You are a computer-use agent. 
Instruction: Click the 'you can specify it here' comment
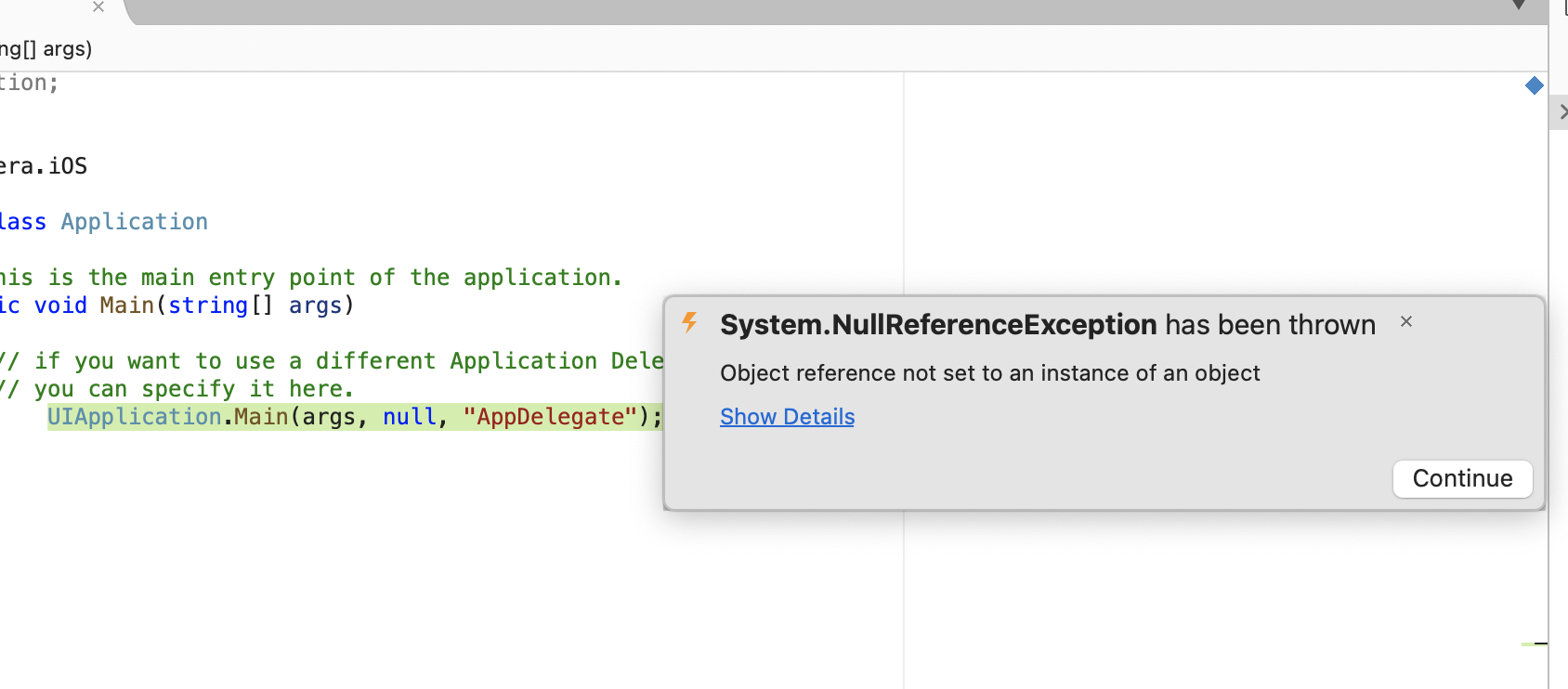186,389
